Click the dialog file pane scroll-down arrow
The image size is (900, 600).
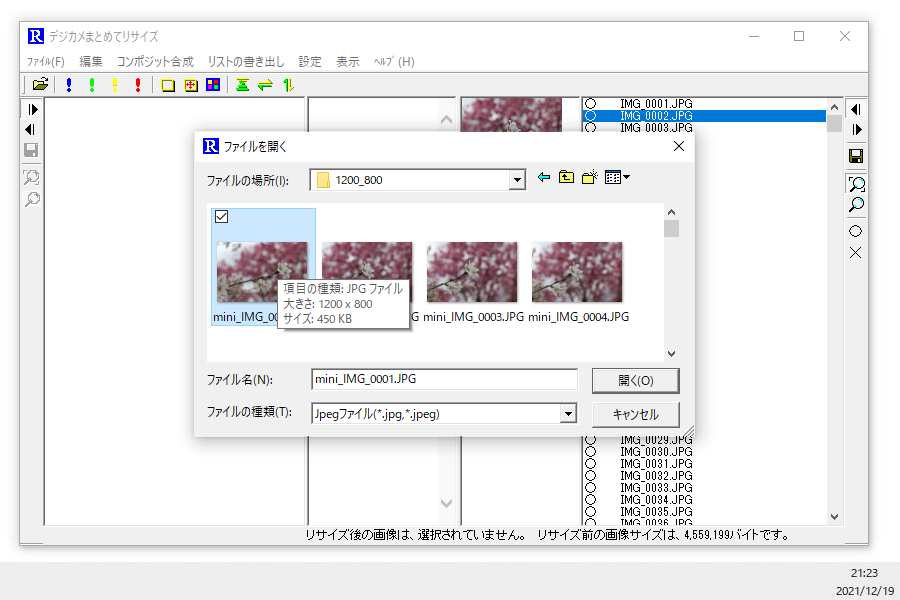pos(672,354)
